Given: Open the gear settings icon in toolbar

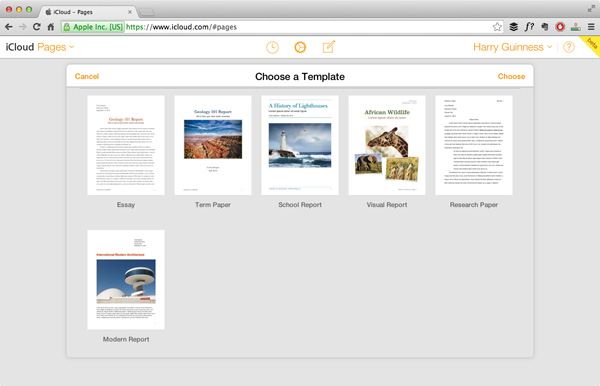Looking at the screenshot, I should pos(300,47).
